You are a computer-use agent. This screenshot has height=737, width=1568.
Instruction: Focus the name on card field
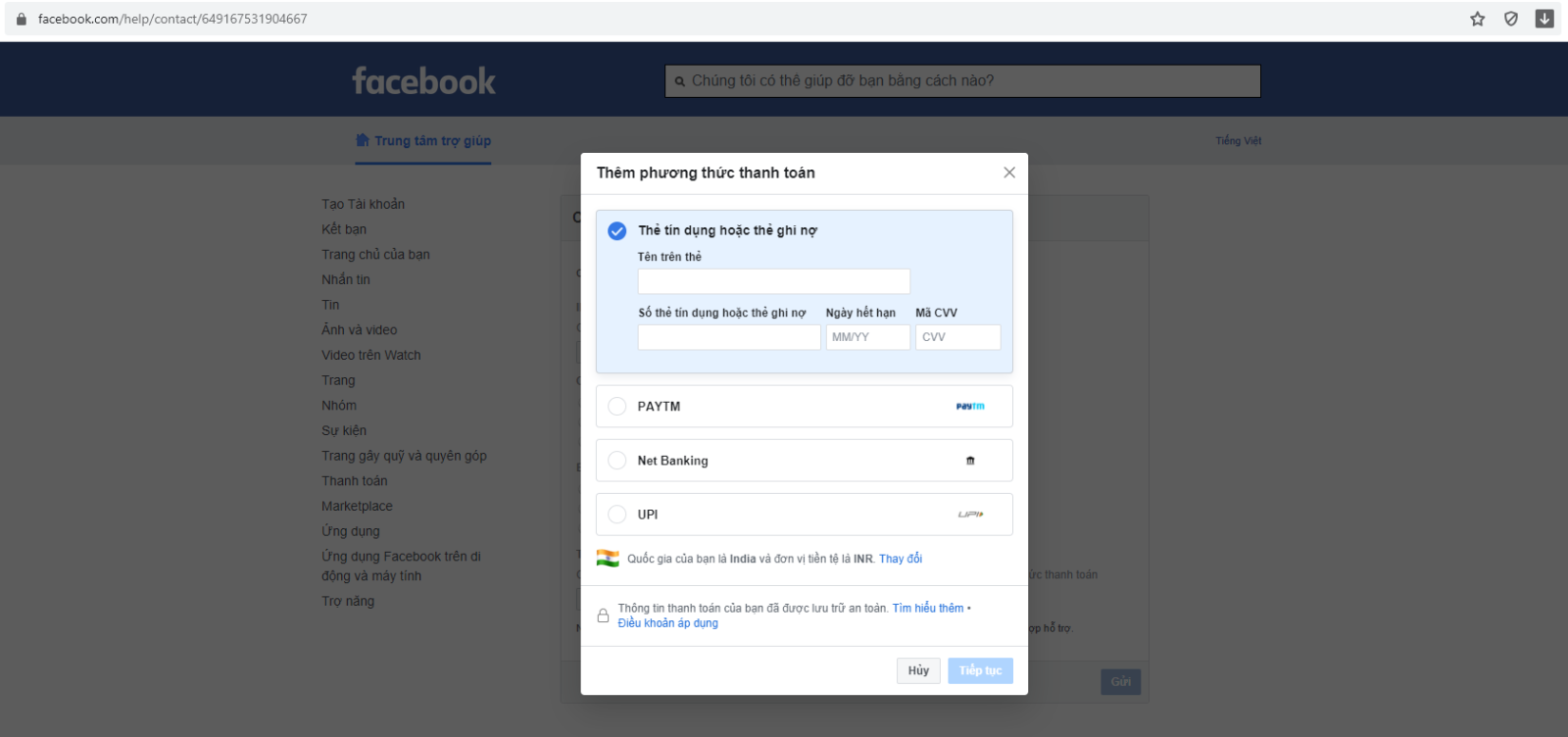point(774,281)
